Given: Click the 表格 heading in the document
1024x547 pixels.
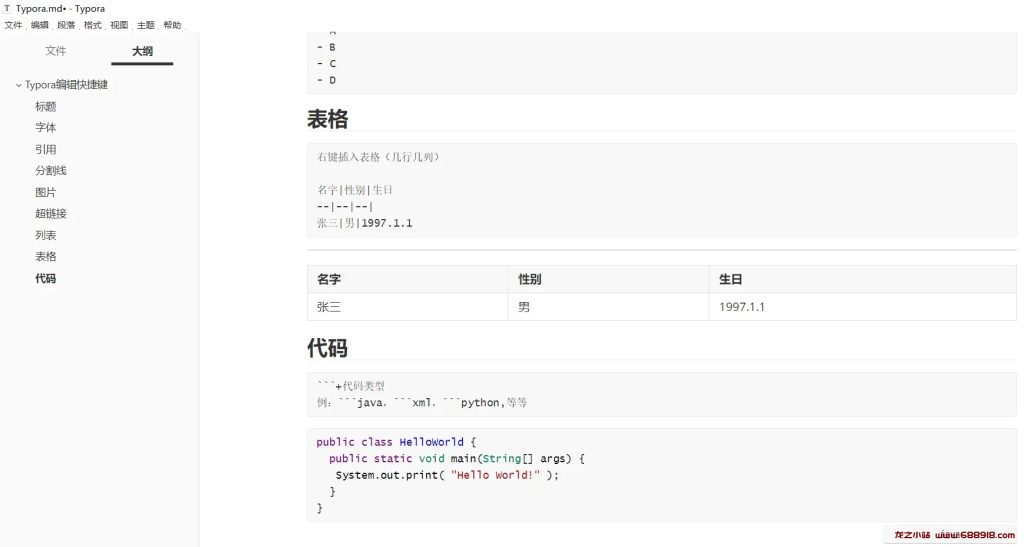Looking at the screenshot, I should 328,119.
